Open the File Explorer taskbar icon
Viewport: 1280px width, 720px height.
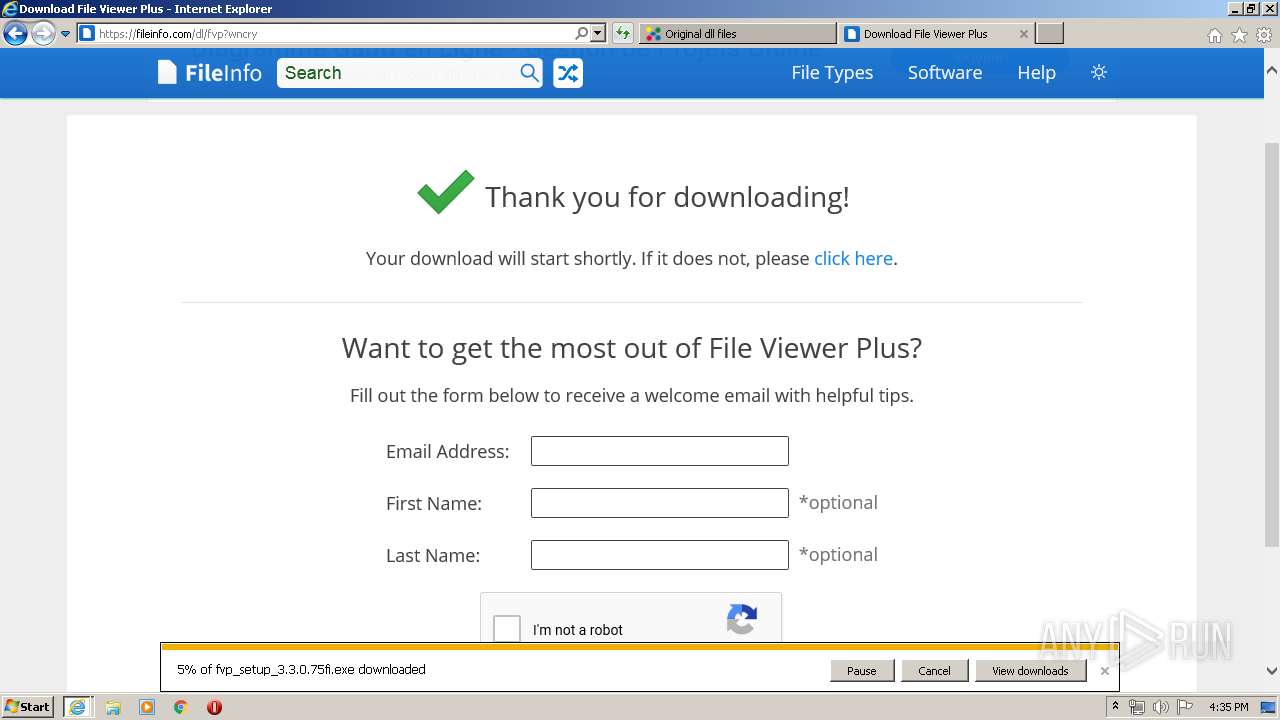pyautogui.click(x=113, y=707)
